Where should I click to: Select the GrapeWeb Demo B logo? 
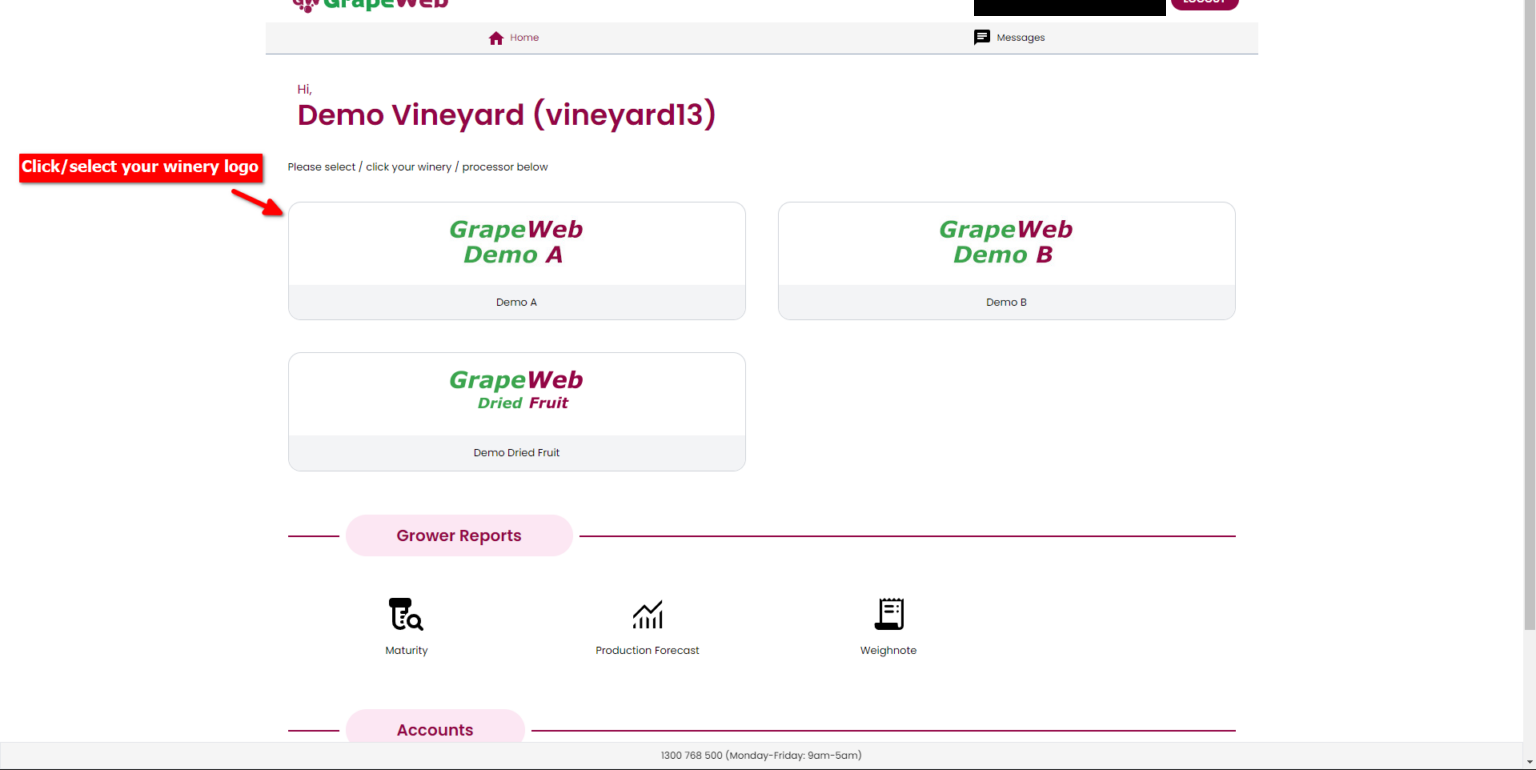1006,242
